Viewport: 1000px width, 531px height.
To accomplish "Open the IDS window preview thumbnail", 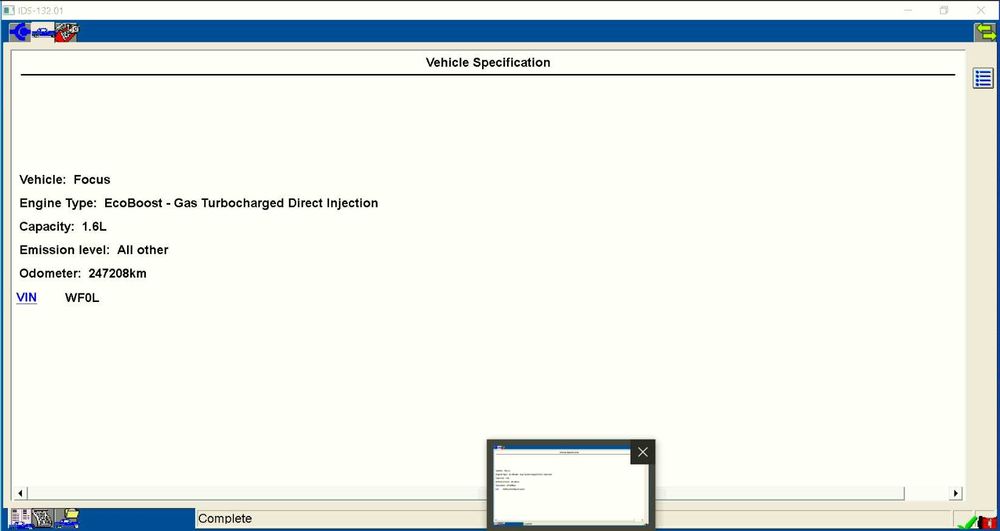I will (x=571, y=486).
